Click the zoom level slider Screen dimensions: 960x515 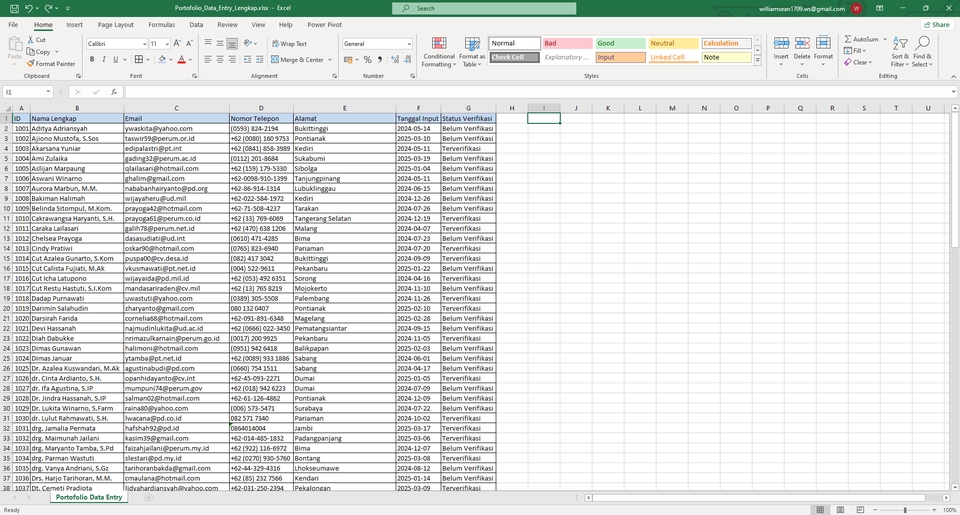tap(905, 509)
